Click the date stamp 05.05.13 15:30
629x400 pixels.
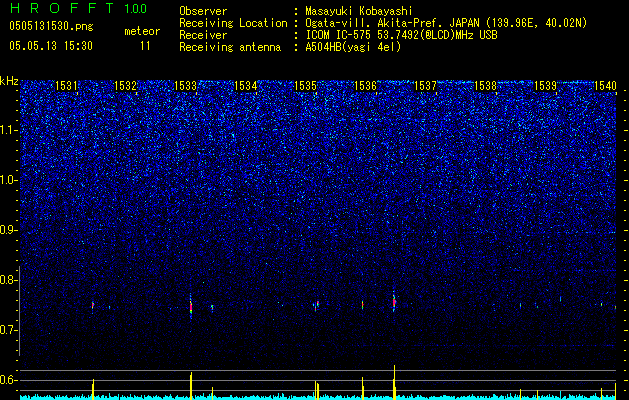coord(51,46)
